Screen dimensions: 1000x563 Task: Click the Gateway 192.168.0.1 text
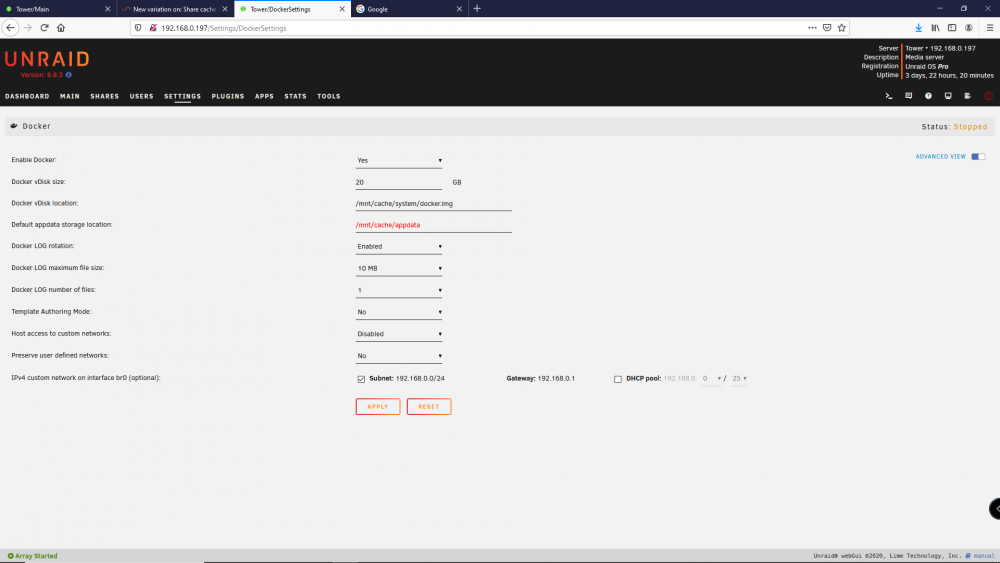541,379
